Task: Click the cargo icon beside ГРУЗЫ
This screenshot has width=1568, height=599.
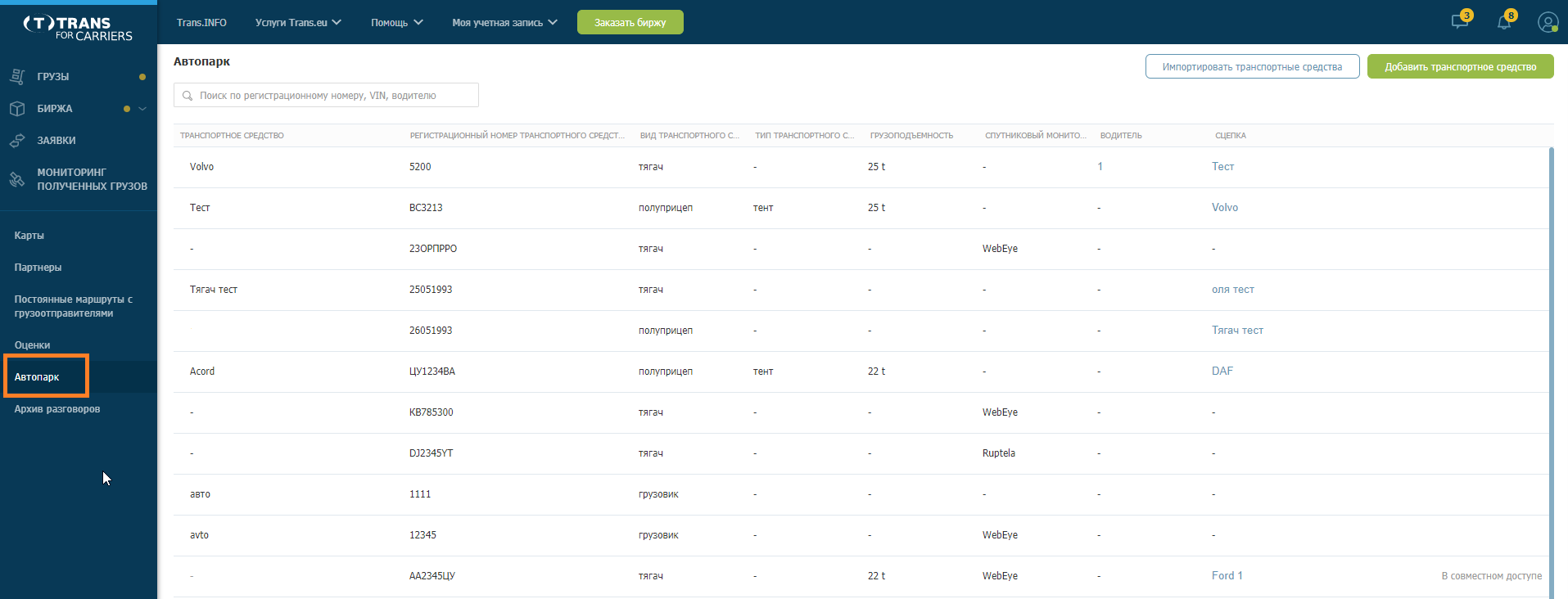Action: [17, 76]
